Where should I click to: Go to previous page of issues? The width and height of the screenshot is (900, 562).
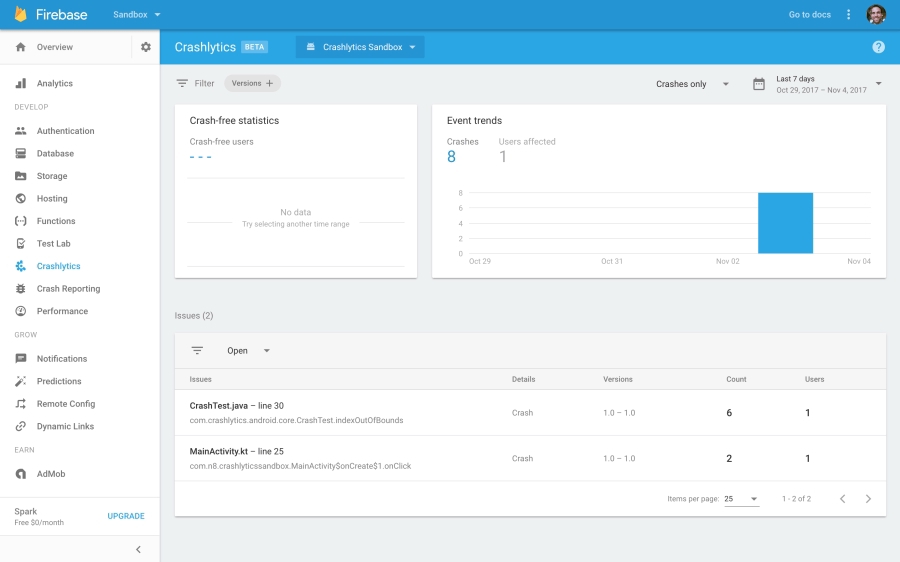[x=843, y=499]
